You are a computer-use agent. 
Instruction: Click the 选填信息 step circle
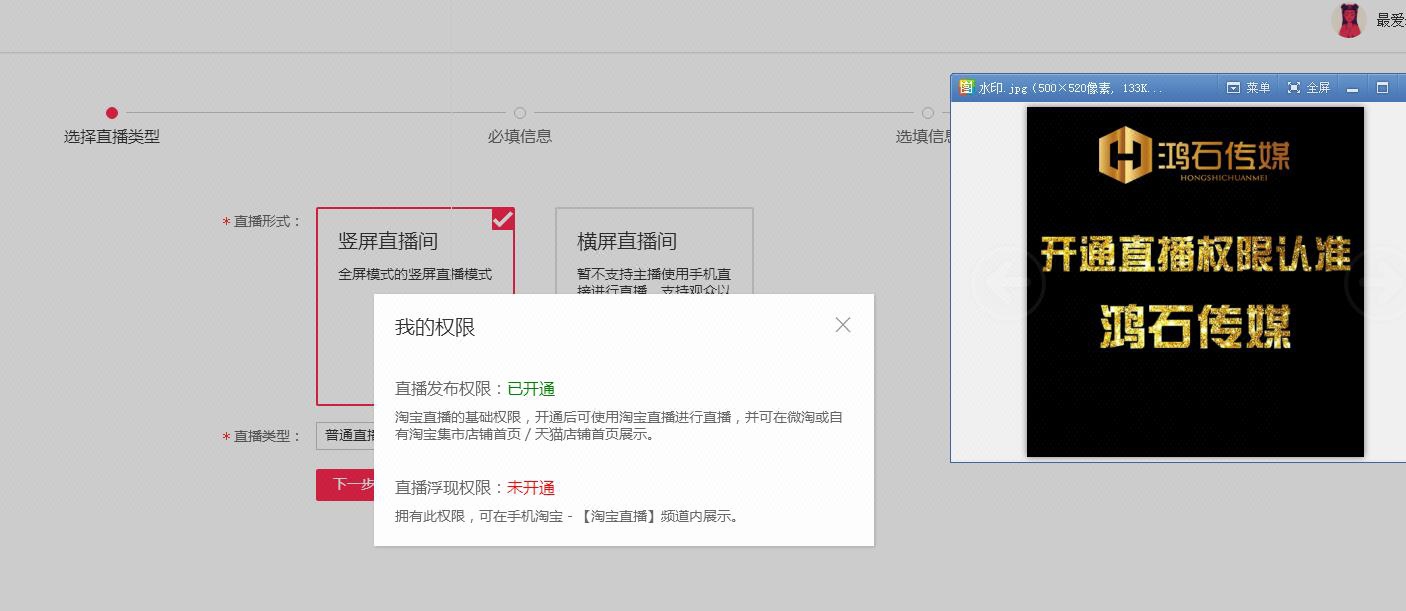928,113
